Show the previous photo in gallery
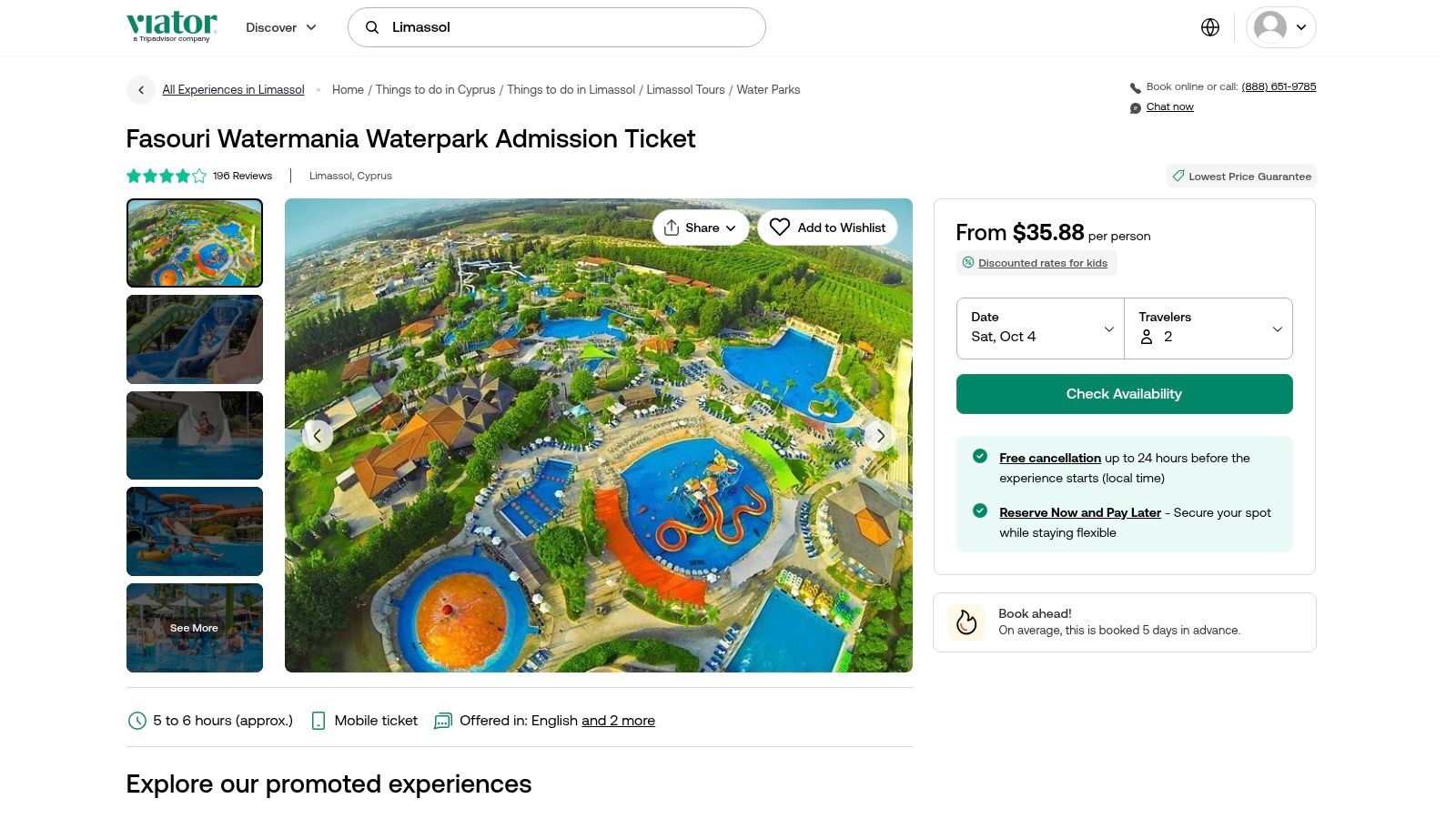The image size is (1456, 819). (x=317, y=436)
